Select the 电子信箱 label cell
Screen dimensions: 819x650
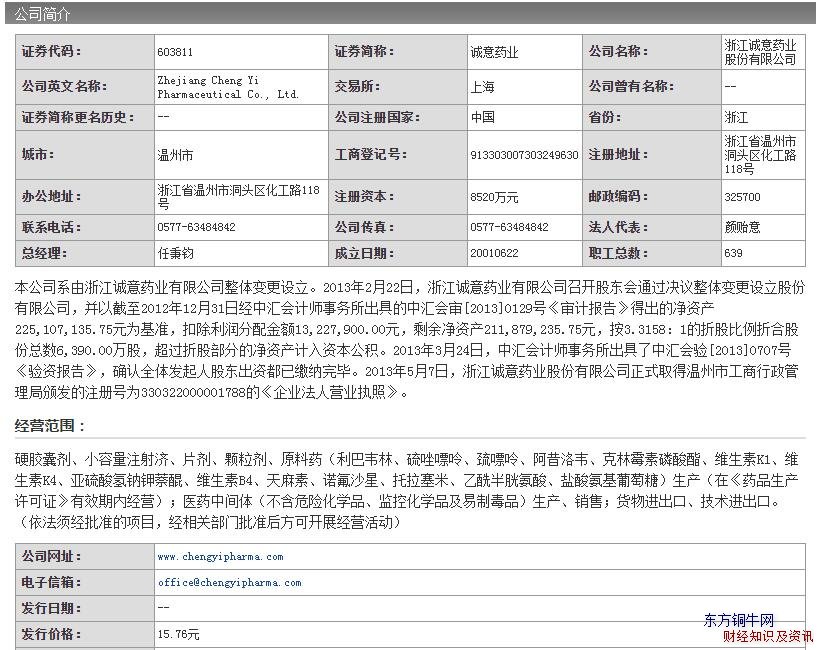point(85,583)
